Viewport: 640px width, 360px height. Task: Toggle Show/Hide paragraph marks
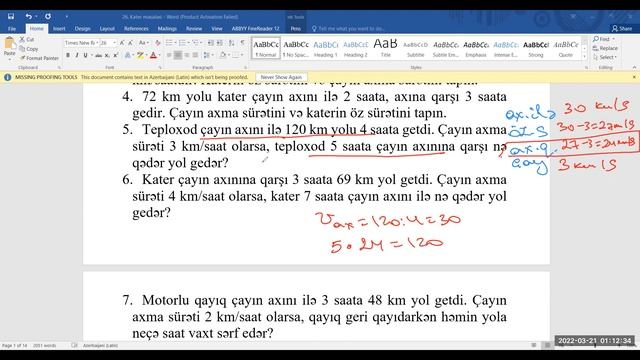pos(243,43)
